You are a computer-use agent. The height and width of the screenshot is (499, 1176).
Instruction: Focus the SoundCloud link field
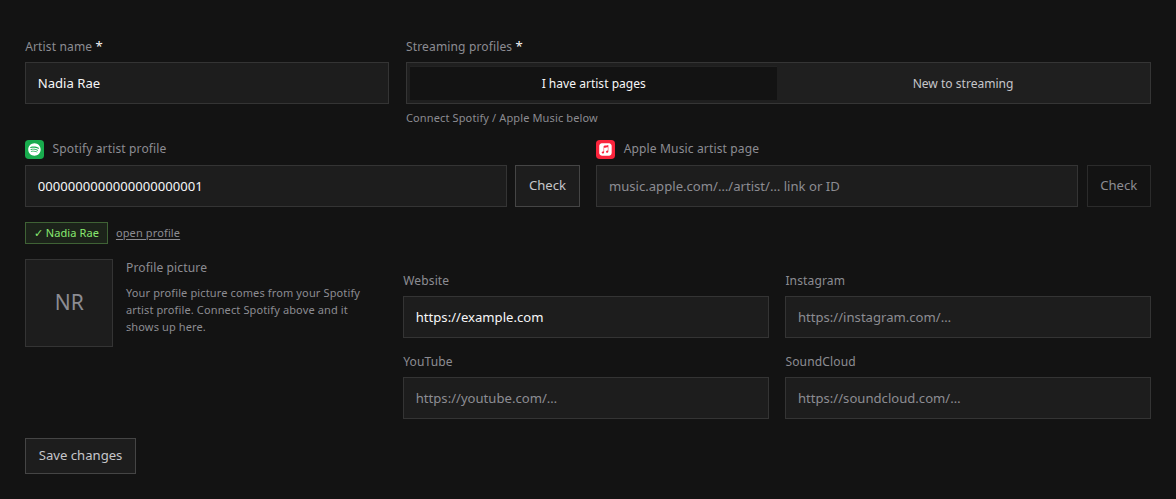(x=968, y=398)
